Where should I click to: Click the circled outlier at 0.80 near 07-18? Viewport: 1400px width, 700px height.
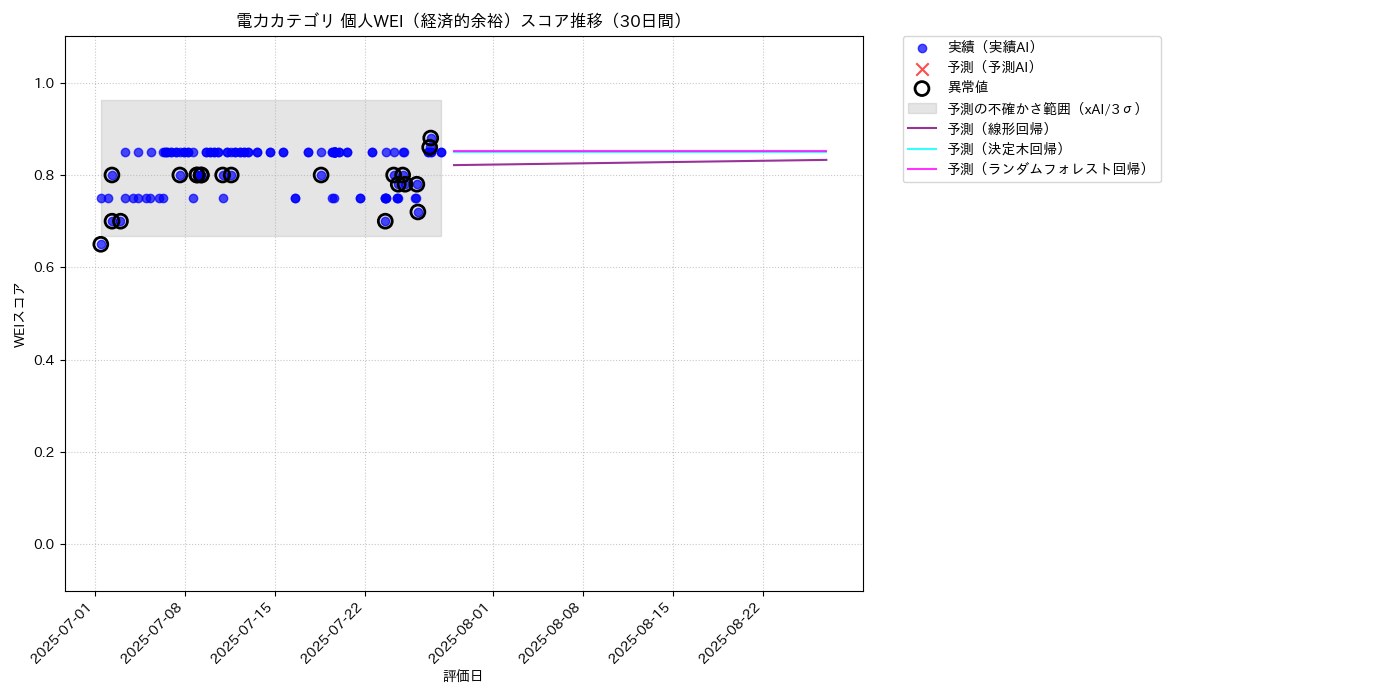click(x=321, y=175)
